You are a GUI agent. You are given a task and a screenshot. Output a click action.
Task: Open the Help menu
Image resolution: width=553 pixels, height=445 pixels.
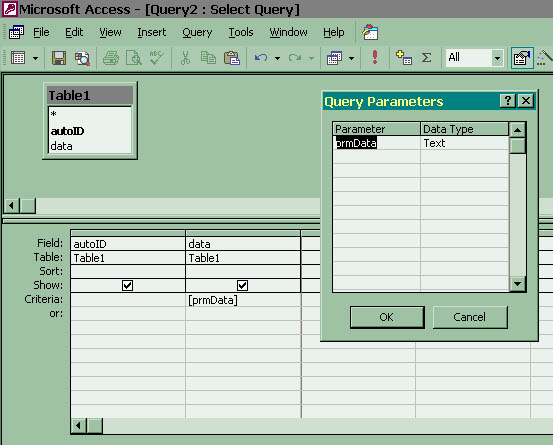334,32
